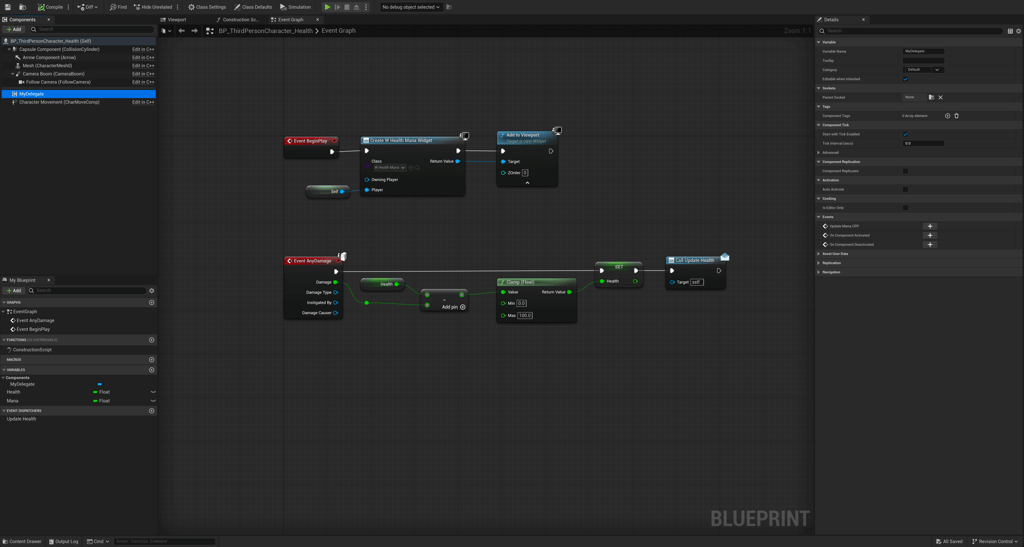Image resolution: width=1024 pixels, height=547 pixels.
Task: Select the Update Health event dispatcher
Action: 22,419
